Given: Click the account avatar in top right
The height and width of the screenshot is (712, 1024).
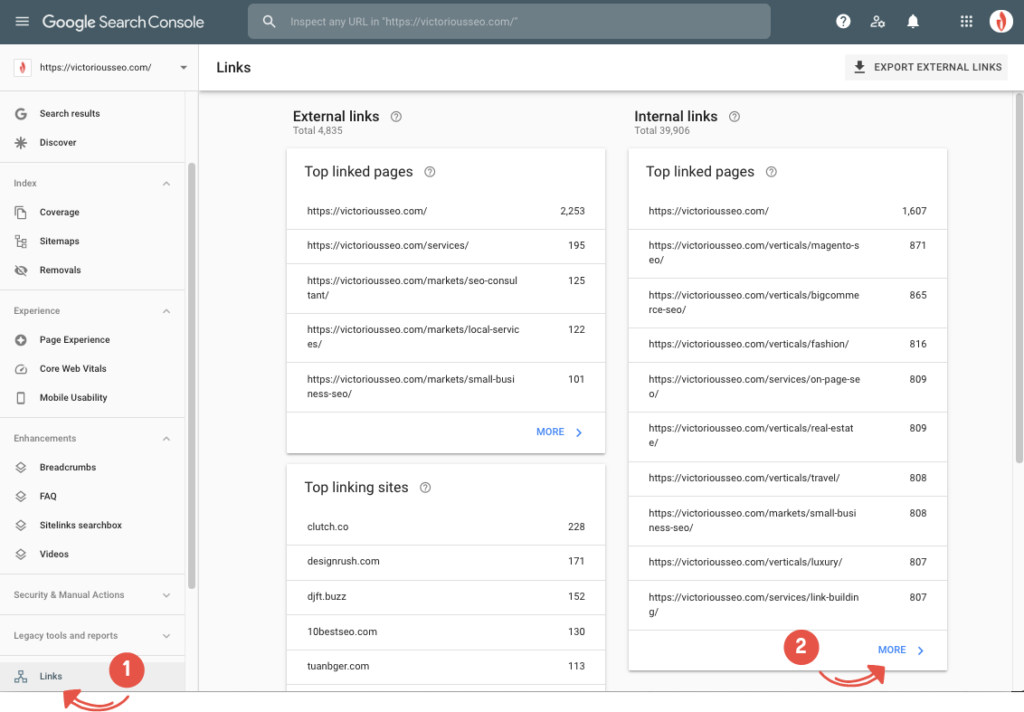Looking at the screenshot, I should point(1000,22).
